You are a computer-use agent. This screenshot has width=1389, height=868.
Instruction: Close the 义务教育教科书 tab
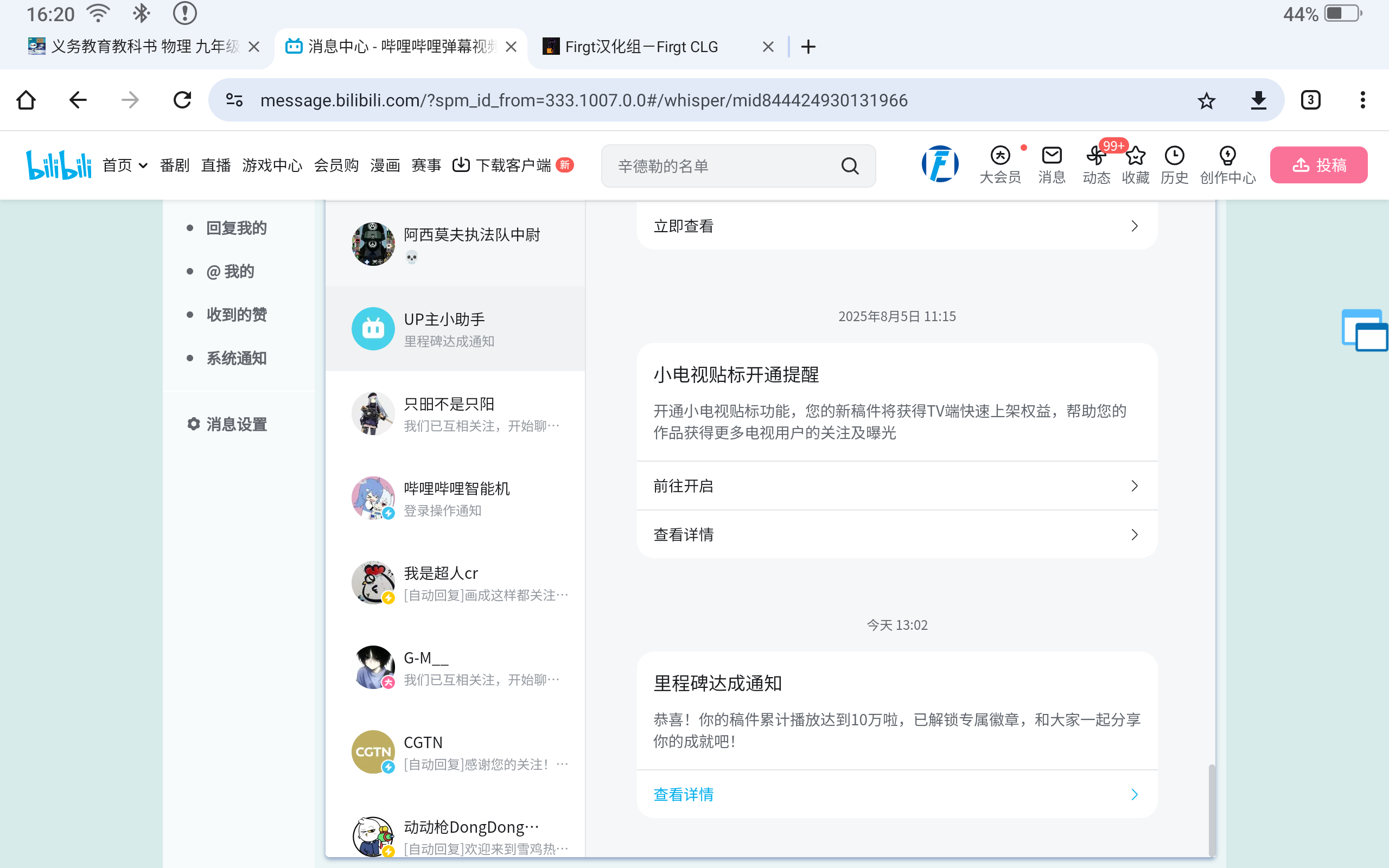click(254, 47)
